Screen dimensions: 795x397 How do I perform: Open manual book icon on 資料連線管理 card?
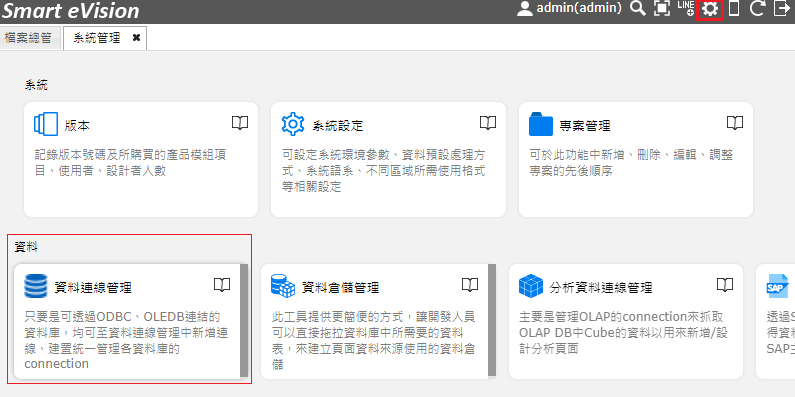[x=222, y=285]
